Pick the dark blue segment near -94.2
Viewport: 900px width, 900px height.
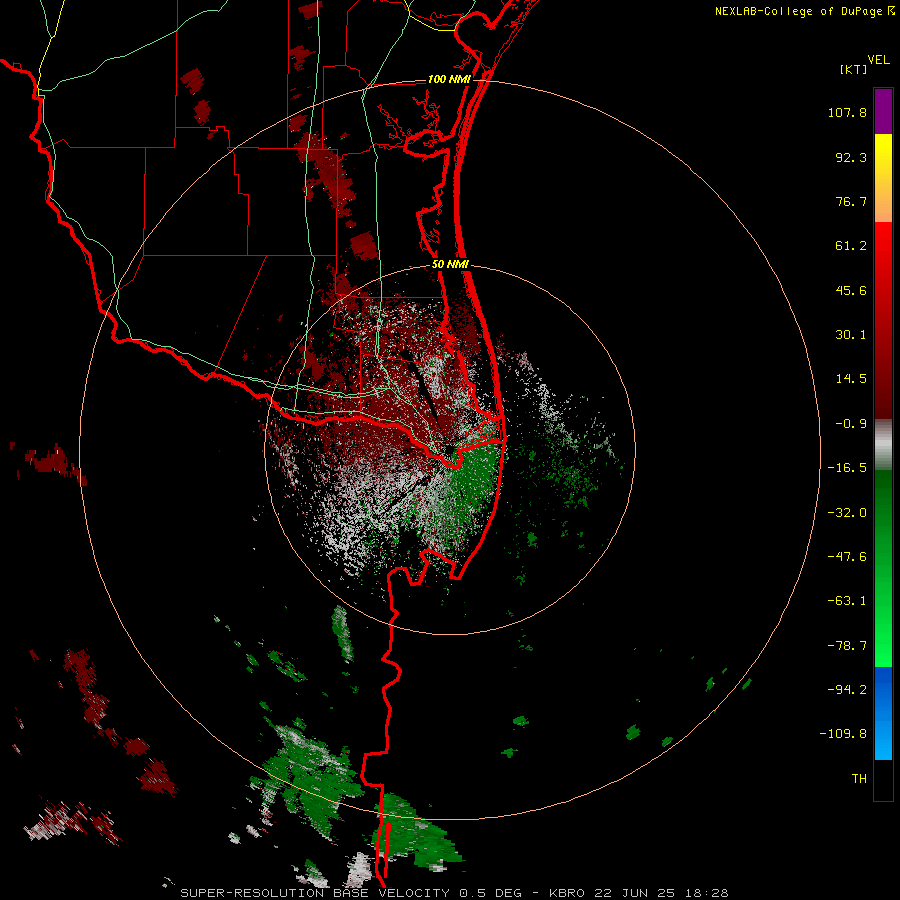(883, 689)
